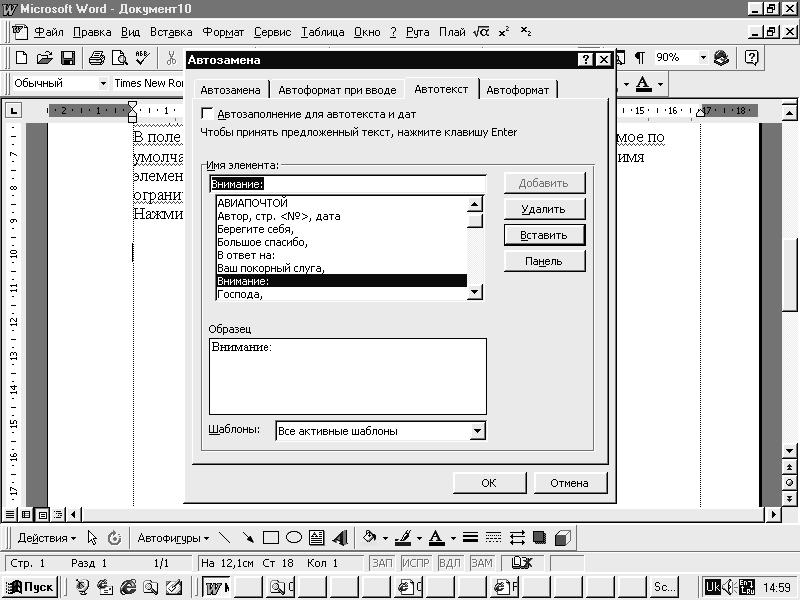
Task: Create a new document with the New icon
Action: click(21, 58)
